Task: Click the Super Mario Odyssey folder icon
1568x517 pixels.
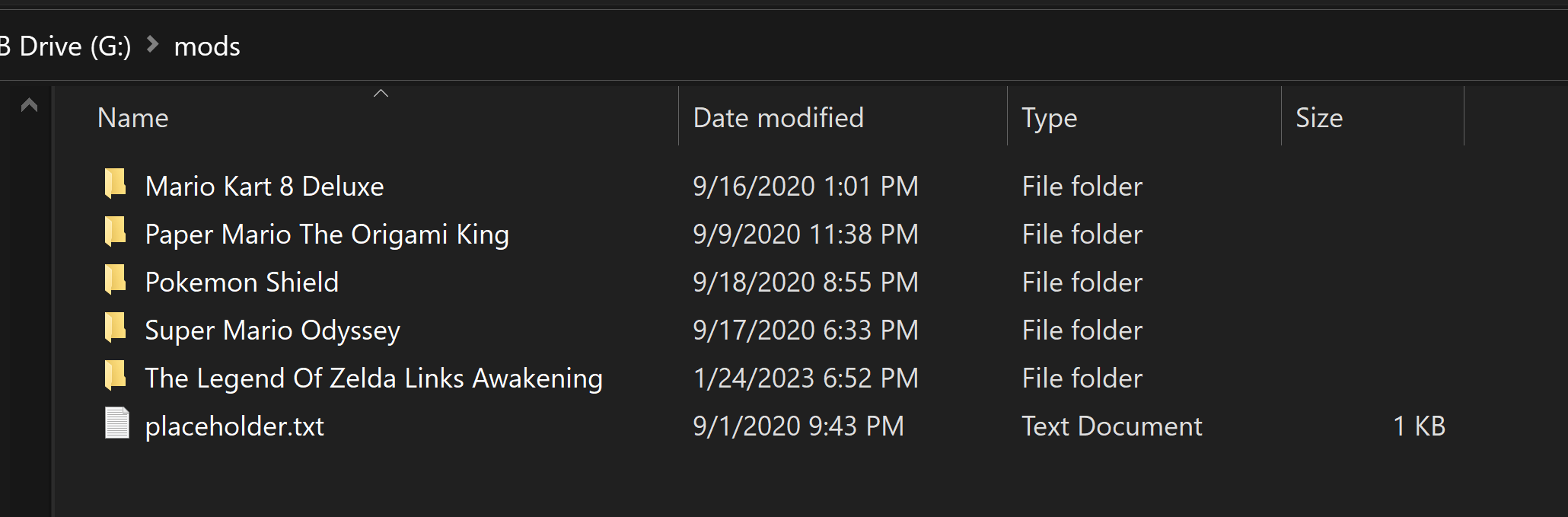Action: (x=116, y=328)
